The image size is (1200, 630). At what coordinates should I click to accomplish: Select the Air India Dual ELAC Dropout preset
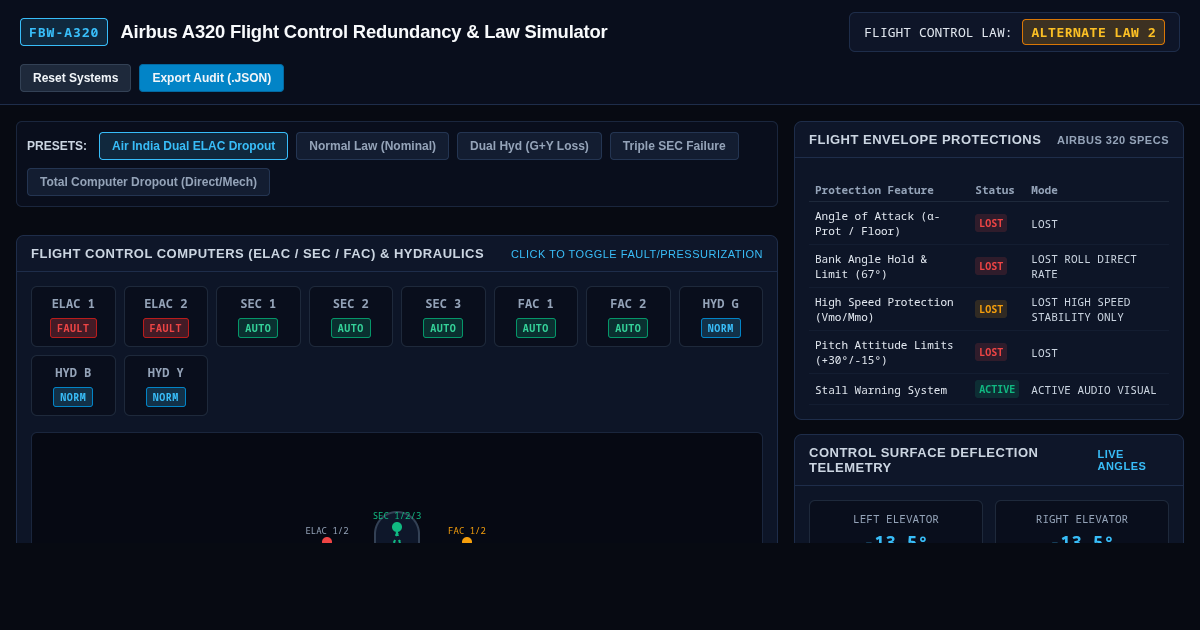click(193, 146)
